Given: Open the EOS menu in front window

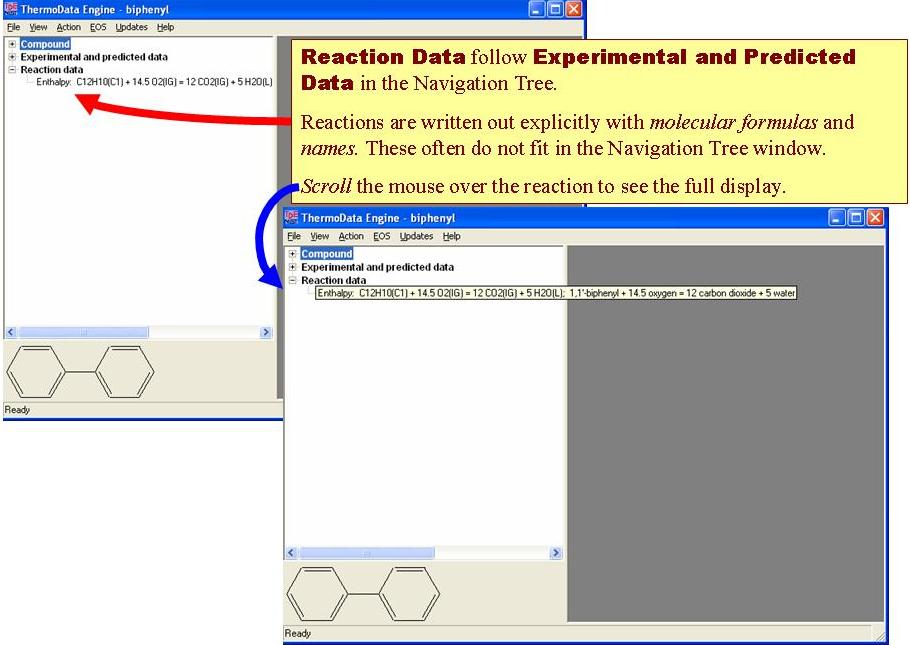Looking at the screenshot, I should 381,237.
